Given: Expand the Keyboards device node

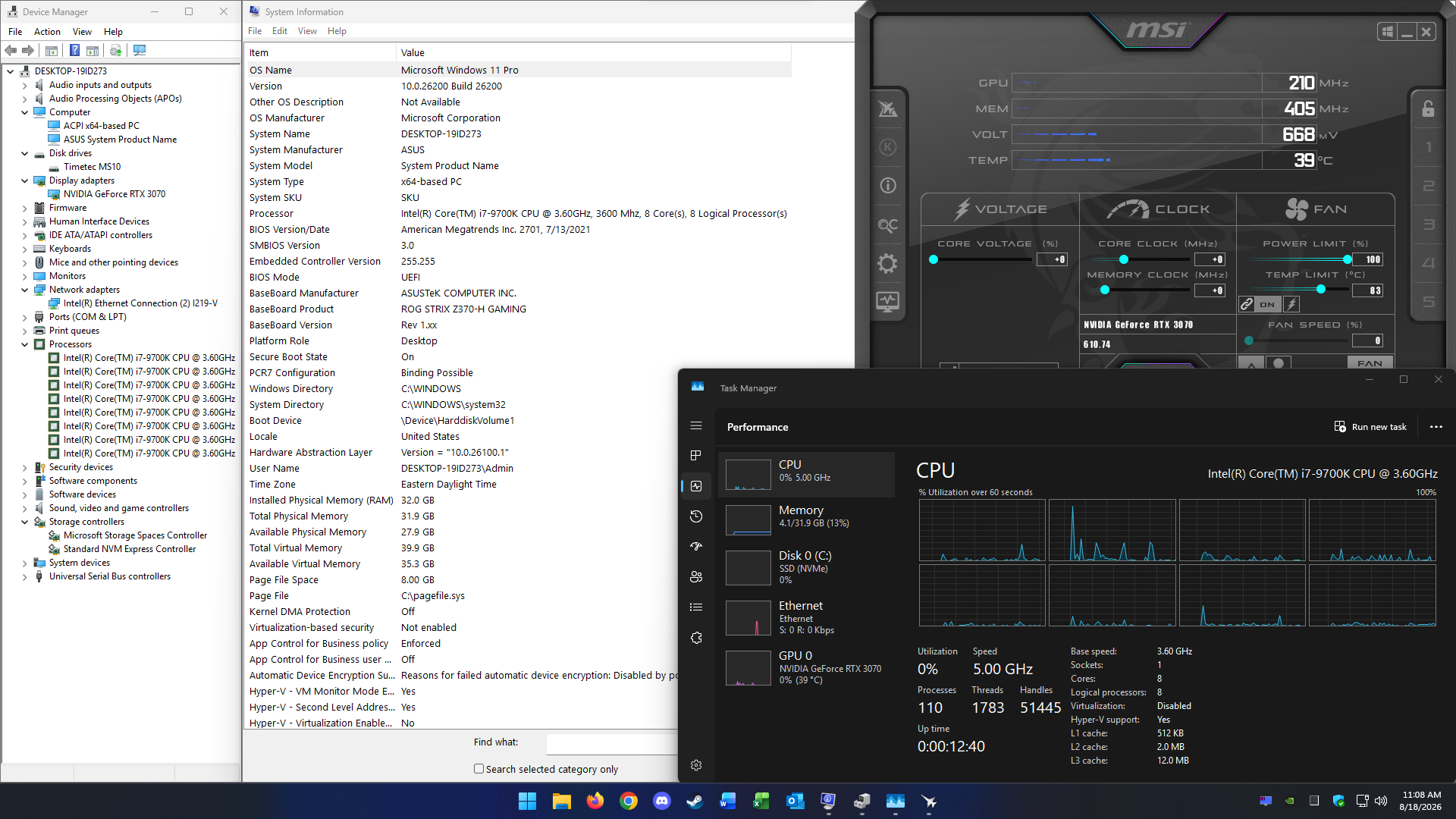Looking at the screenshot, I should point(24,249).
